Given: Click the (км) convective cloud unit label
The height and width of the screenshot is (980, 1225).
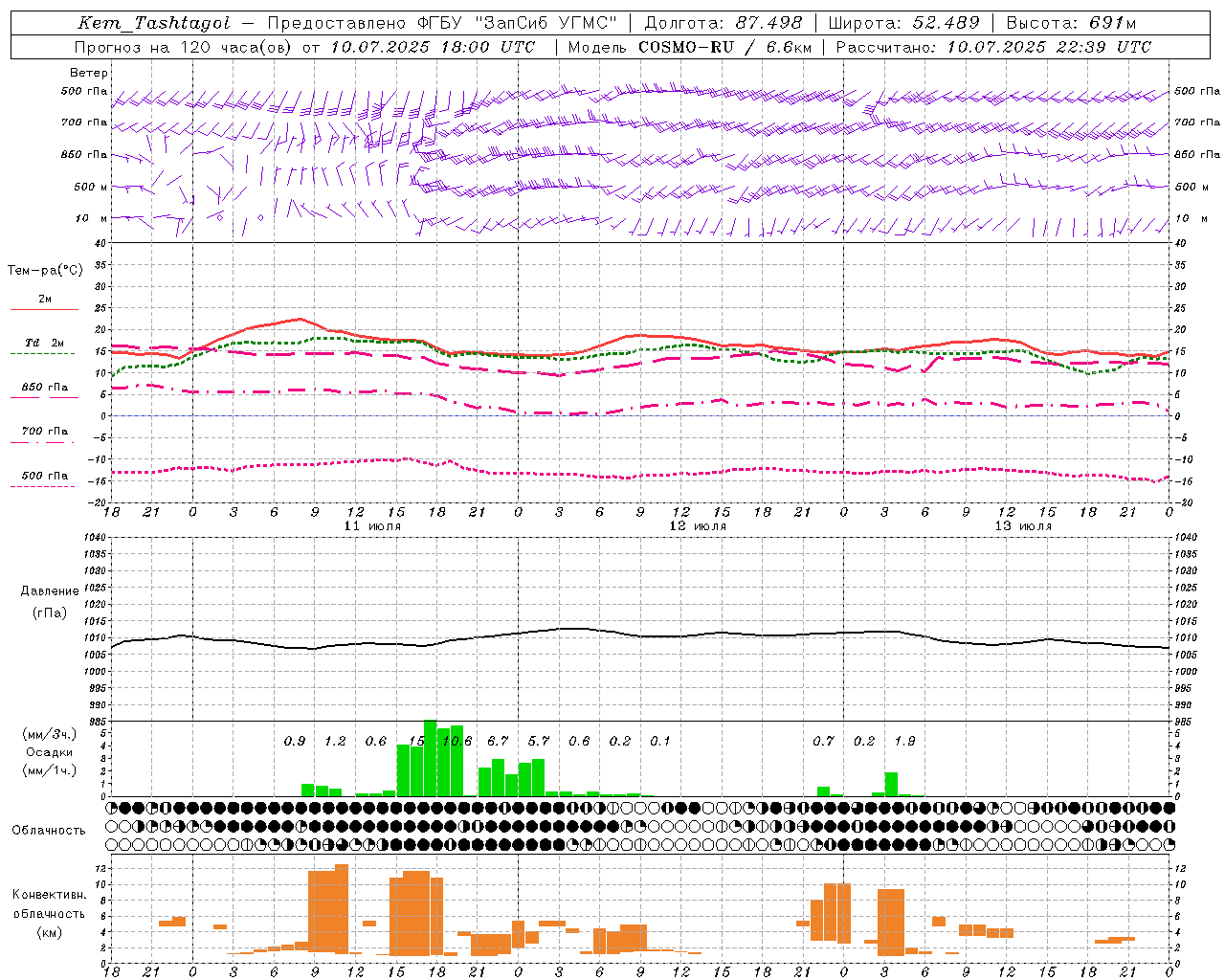Looking at the screenshot, I should point(49,932).
